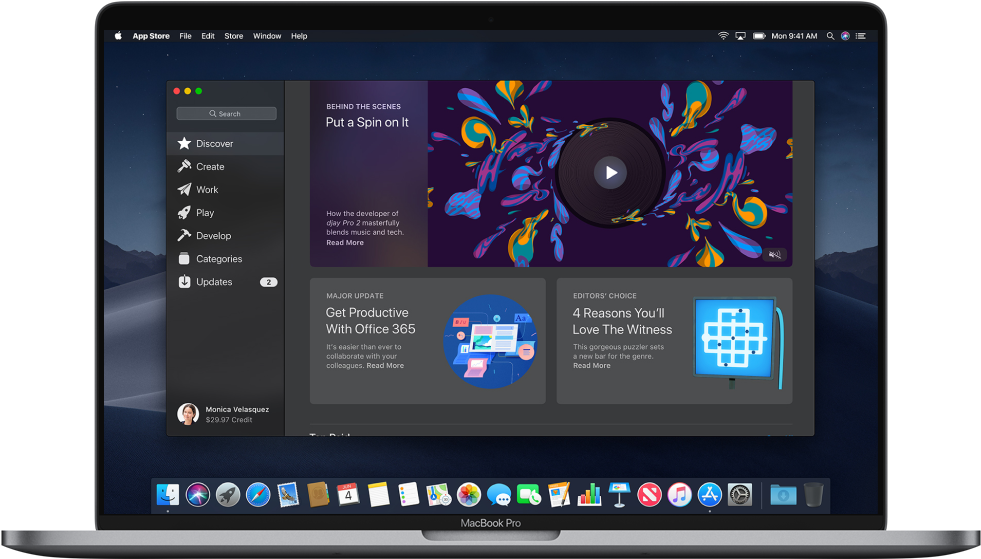Open the AirPlay display menu icon
The width and height of the screenshot is (981, 559).
[740, 36]
